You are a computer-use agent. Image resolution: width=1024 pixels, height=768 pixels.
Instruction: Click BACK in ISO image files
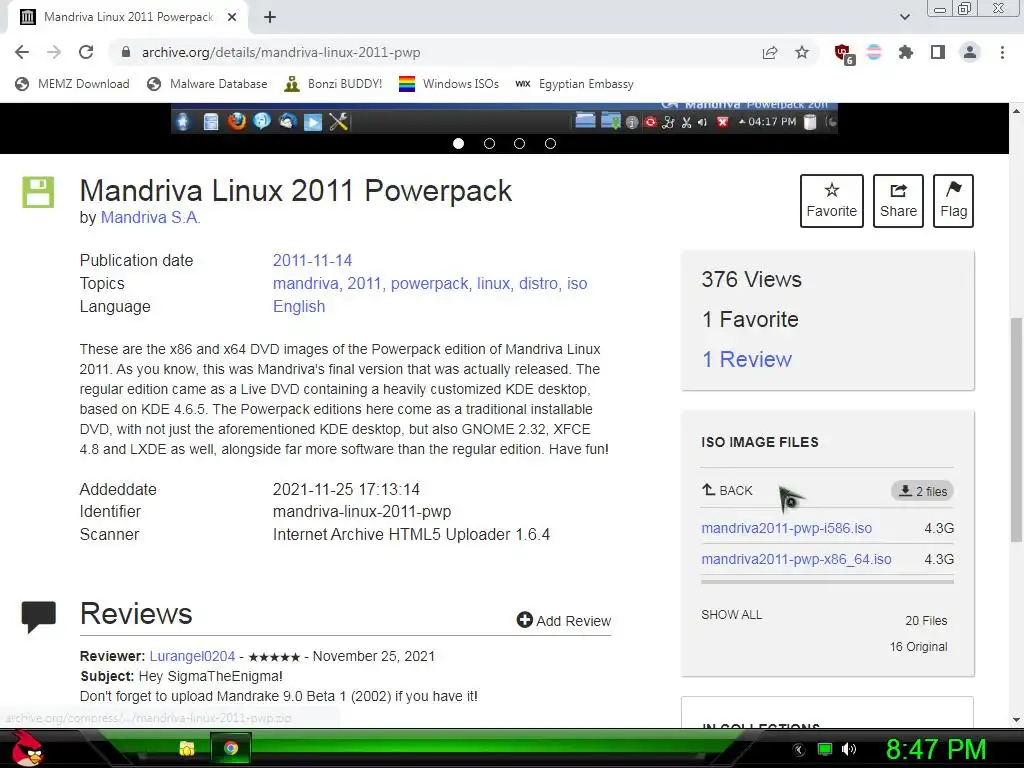pos(727,490)
